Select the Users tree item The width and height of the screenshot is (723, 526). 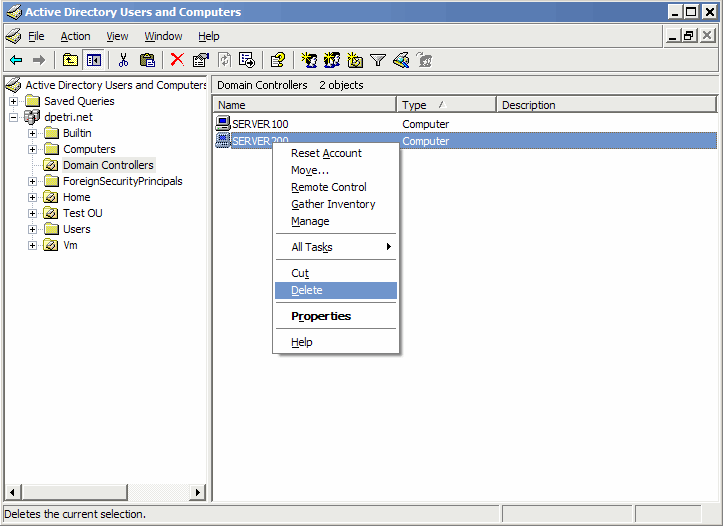(77, 229)
